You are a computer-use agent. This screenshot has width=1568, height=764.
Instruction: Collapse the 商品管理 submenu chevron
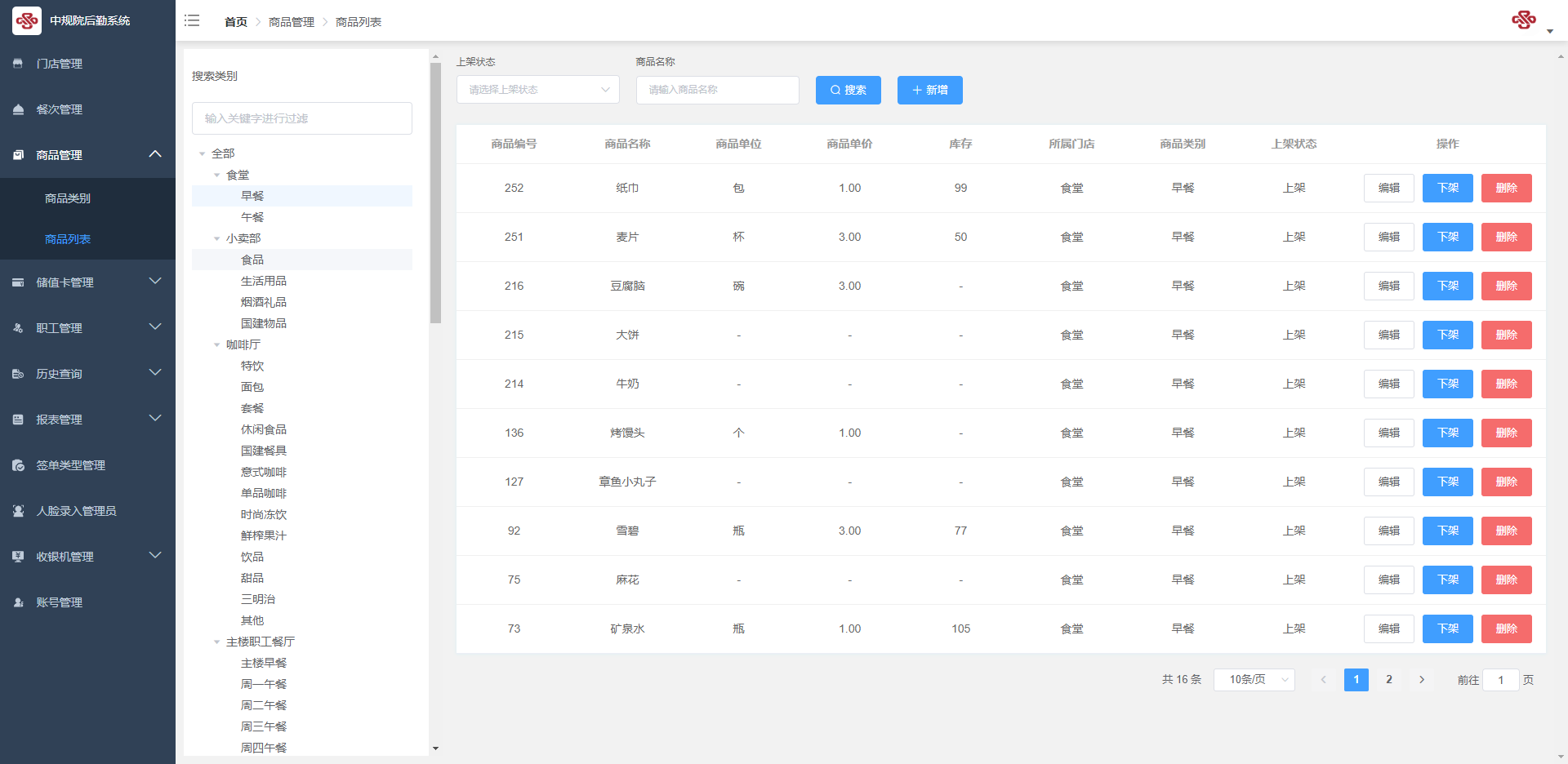[155, 153]
